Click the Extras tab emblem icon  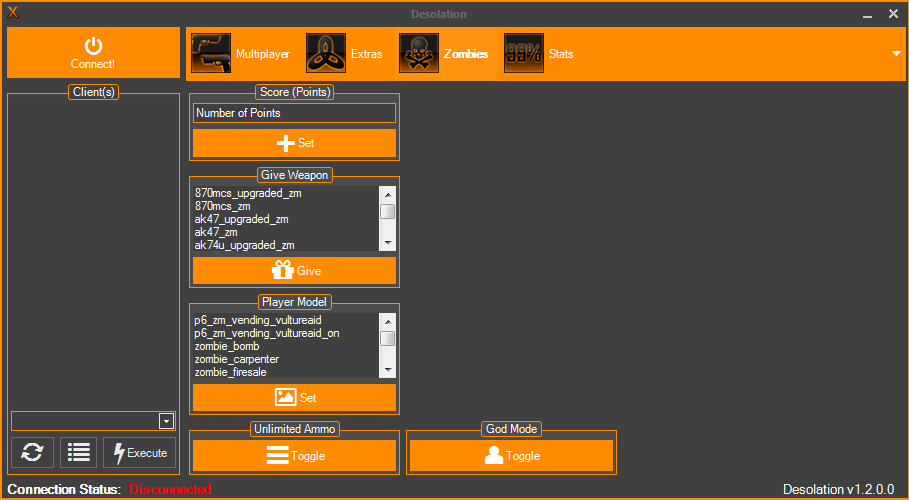(325, 54)
